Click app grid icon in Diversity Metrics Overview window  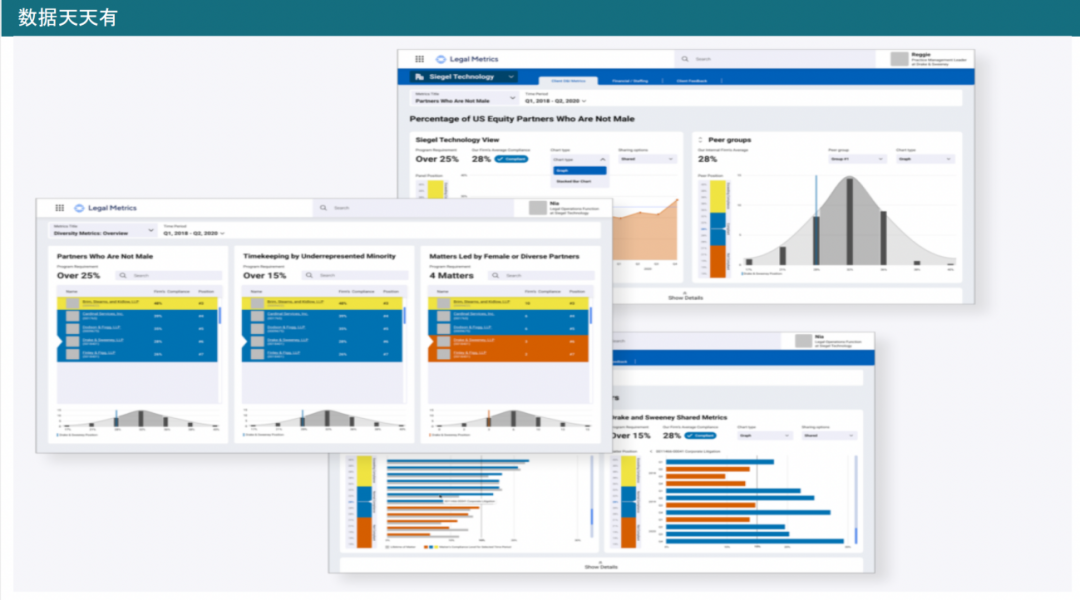coord(59,208)
